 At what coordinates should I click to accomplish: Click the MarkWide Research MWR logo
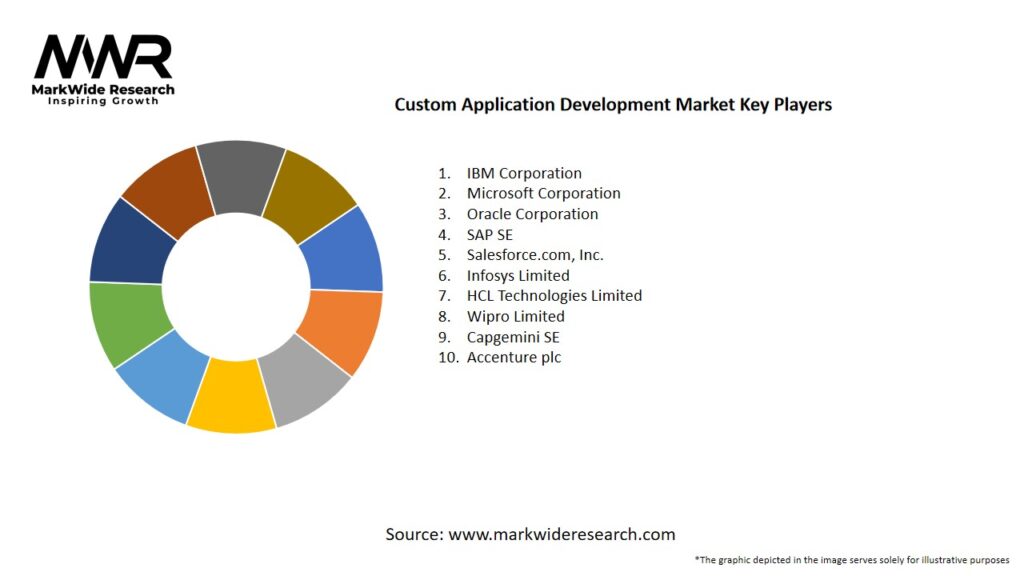tap(103, 58)
